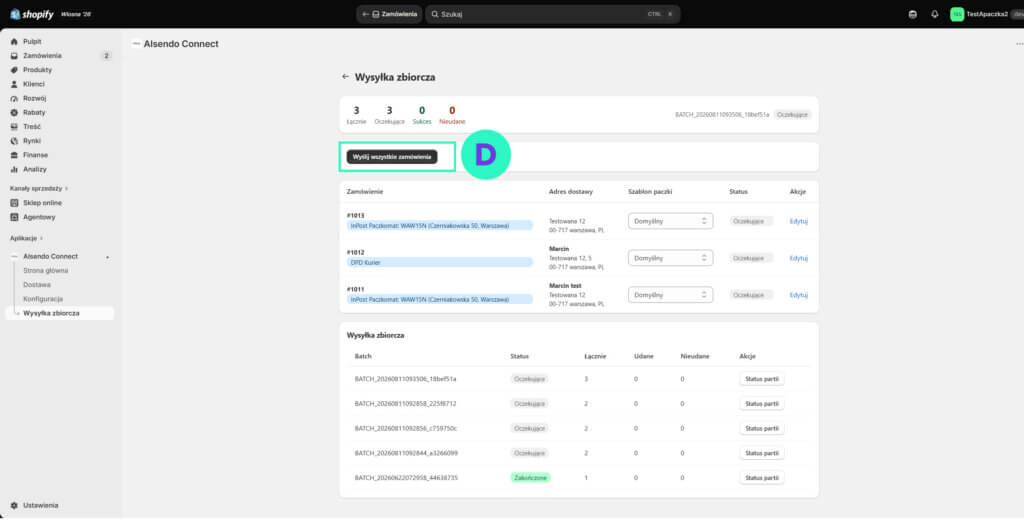The image size is (1024, 523).
Task: Click Wyślij wszystkie zamówienia button
Action: (392, 157)
